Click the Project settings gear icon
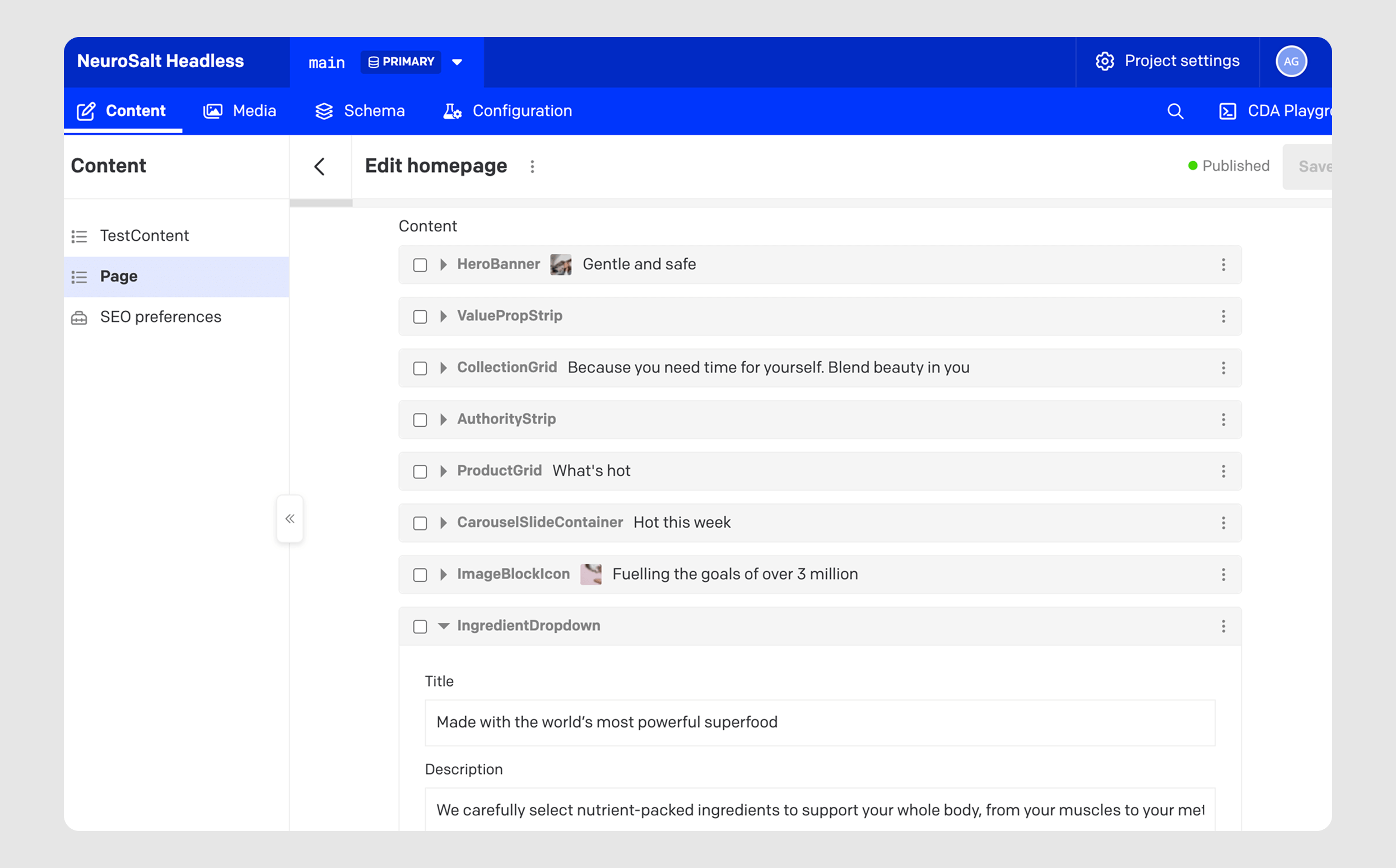 click(1104, 61)
